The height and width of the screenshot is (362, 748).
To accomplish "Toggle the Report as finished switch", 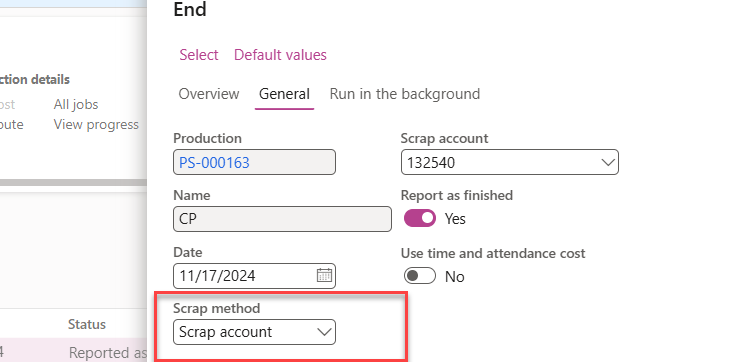I will [x=420, y=218].
